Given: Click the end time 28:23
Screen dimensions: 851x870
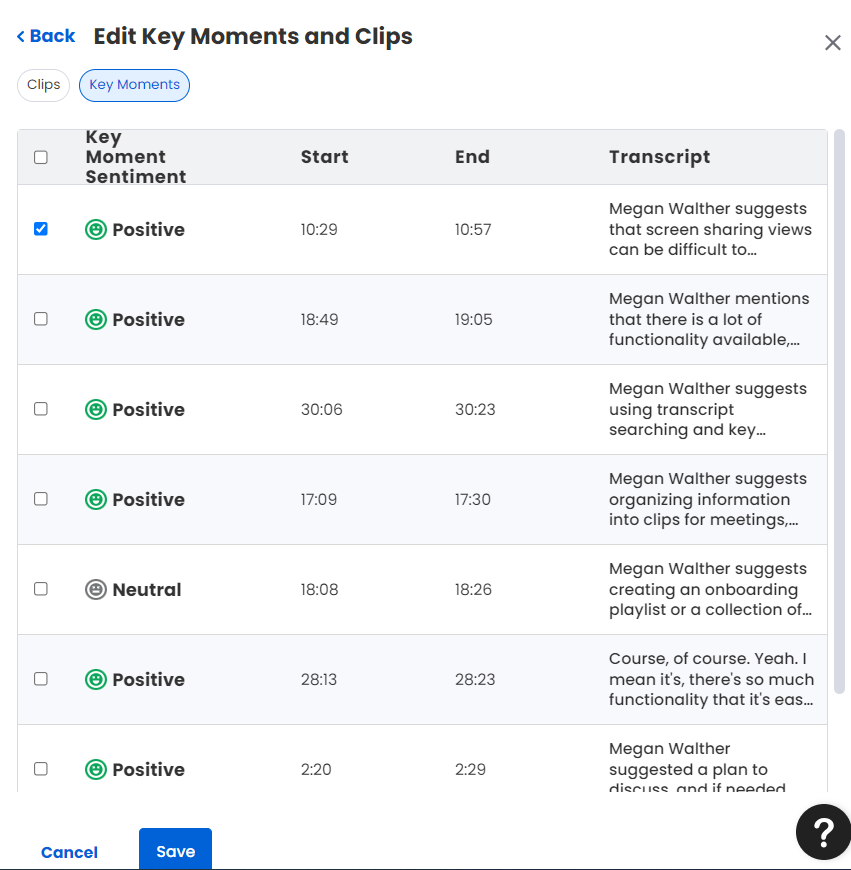Looking at the screenshot, I should pos(475,679).
